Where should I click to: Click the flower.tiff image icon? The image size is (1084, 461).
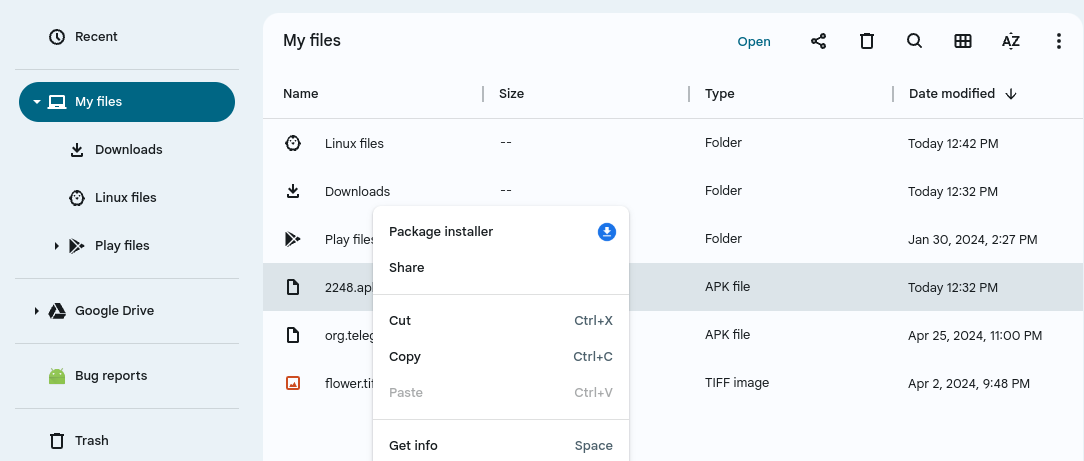point(293,383)
